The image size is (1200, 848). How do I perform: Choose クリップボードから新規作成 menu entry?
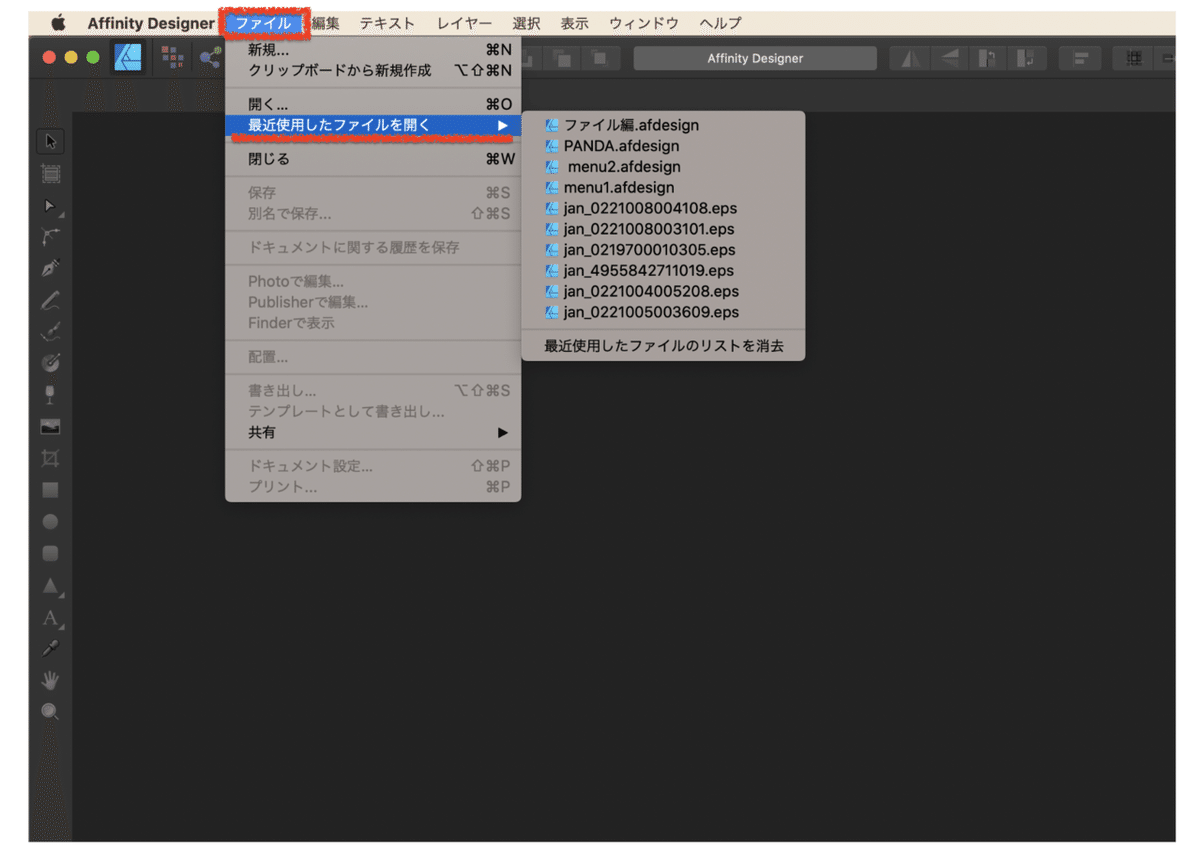click(373, 70)
